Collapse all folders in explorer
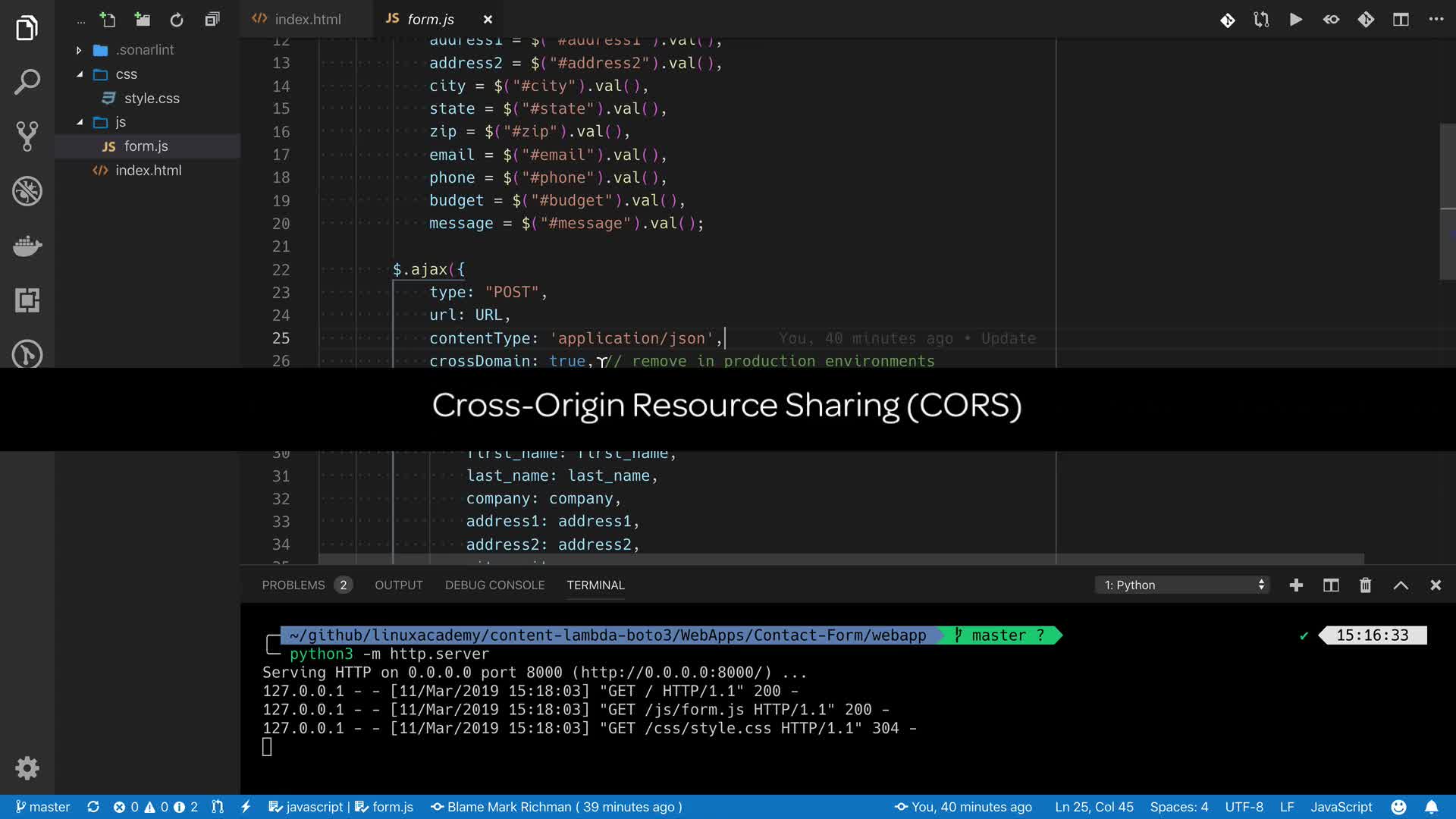Screen dimensions: 1456x819 212,20
